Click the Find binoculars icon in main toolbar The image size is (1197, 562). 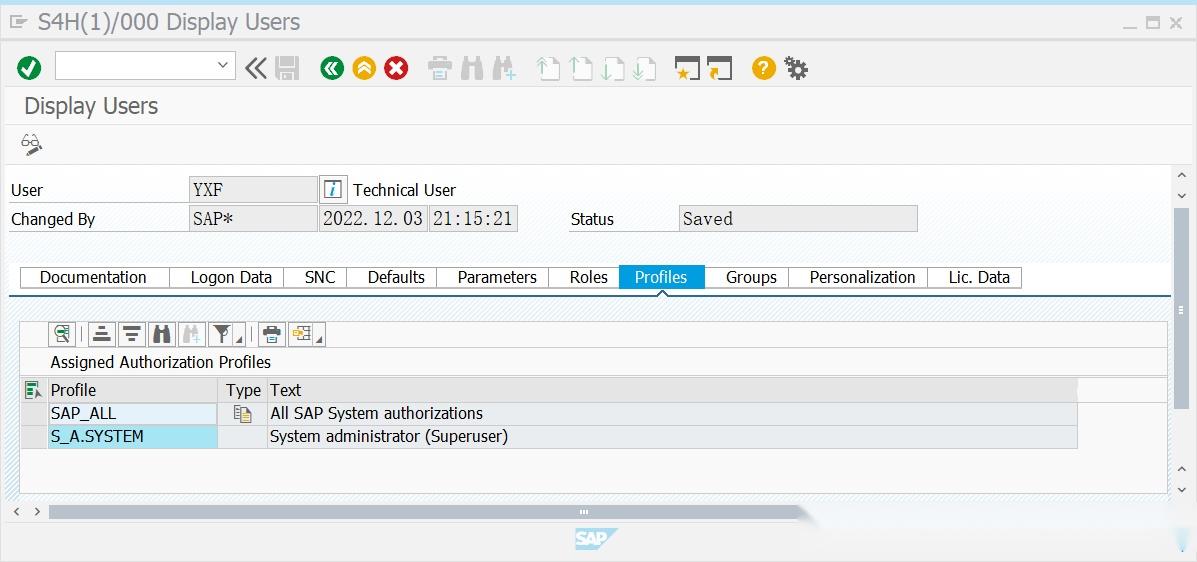tap(472, 69)
